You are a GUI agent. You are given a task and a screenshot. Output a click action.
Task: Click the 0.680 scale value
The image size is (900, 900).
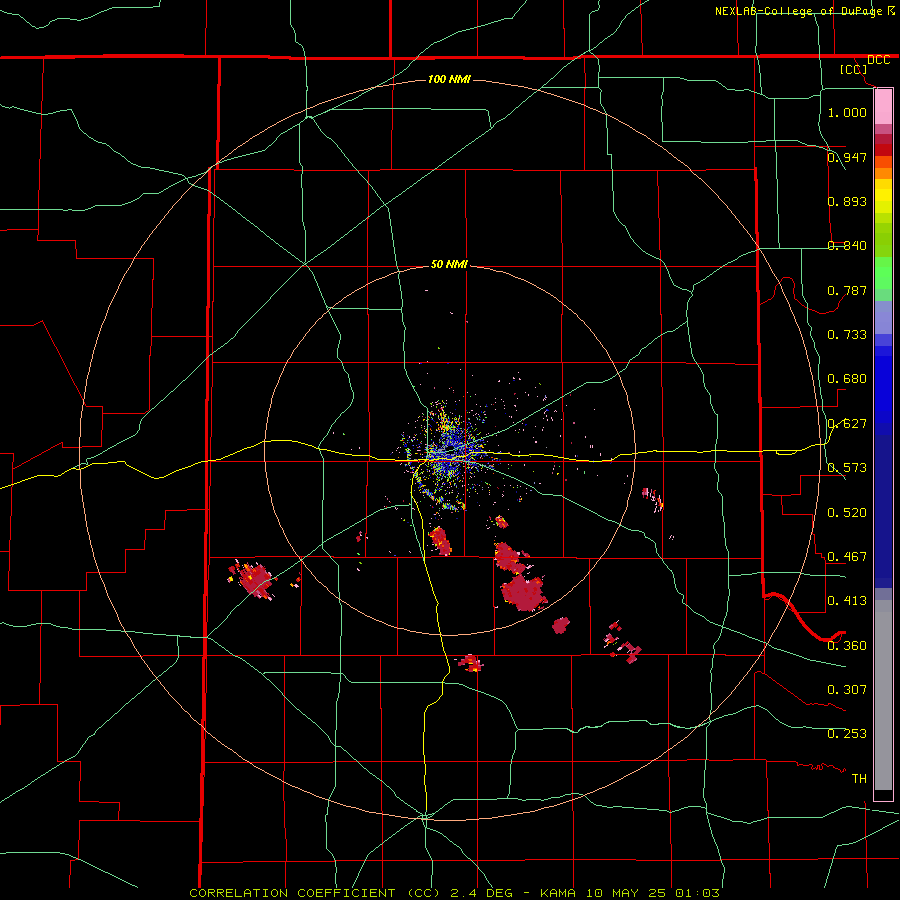[847, 379]
